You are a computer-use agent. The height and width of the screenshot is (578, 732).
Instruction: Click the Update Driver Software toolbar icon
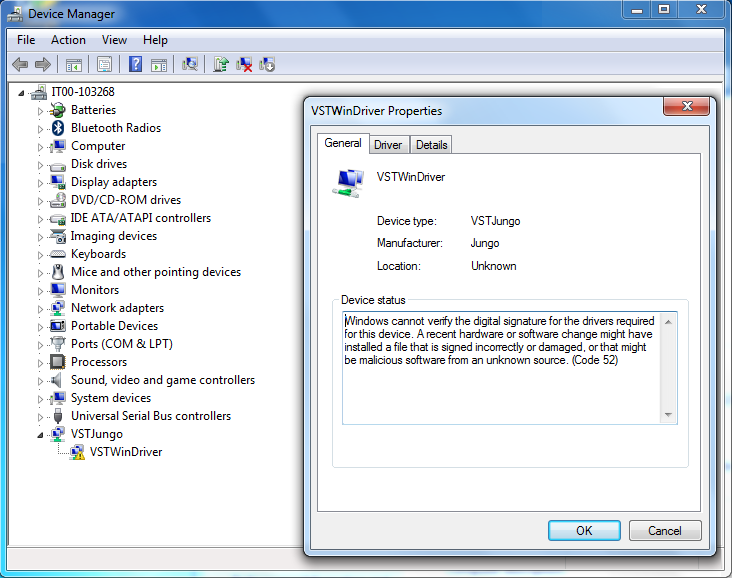point(221,64)
